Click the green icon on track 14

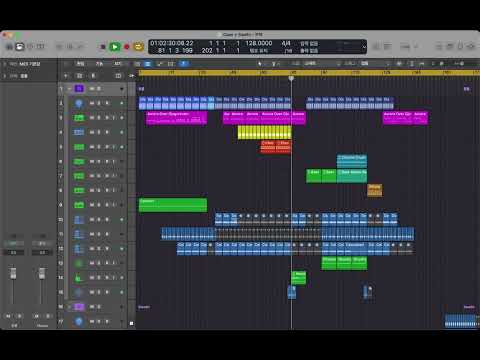79,278
